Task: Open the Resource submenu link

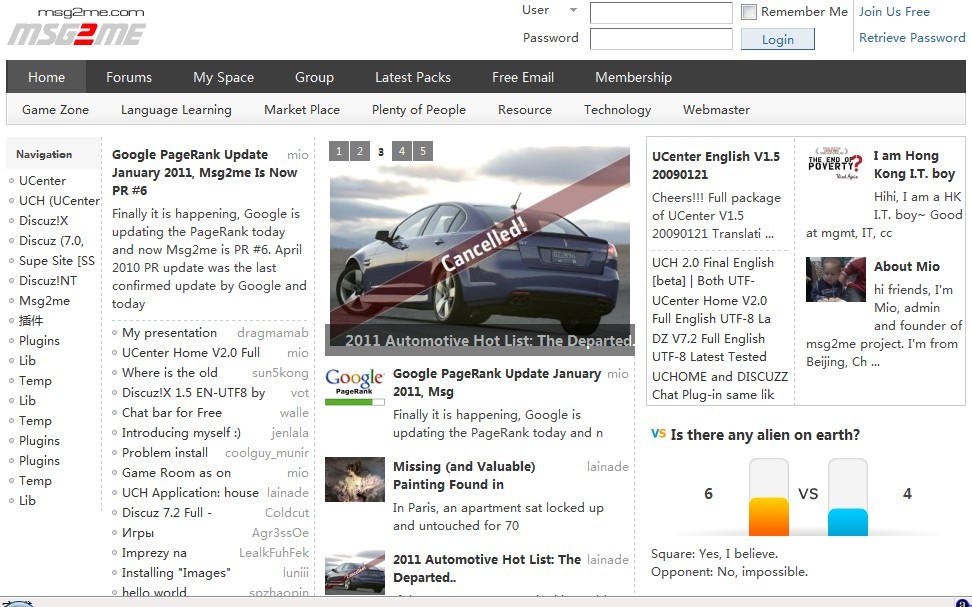Action: [524, 110]
